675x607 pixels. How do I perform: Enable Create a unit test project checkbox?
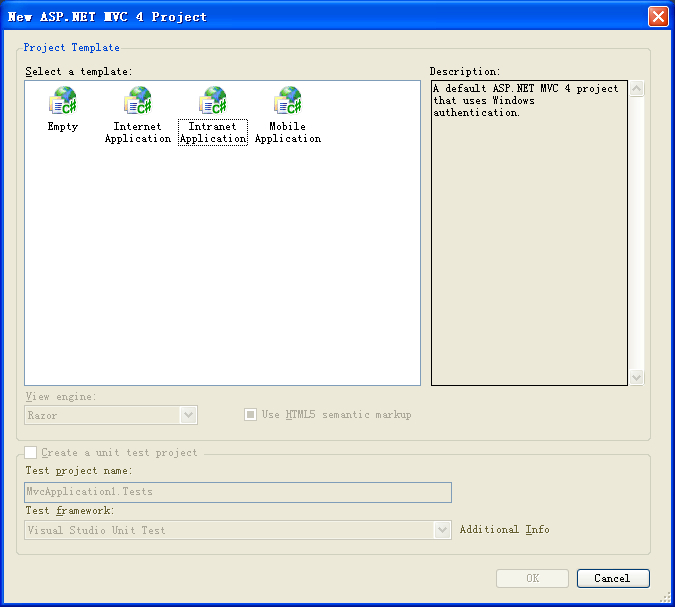coord(31,452)
